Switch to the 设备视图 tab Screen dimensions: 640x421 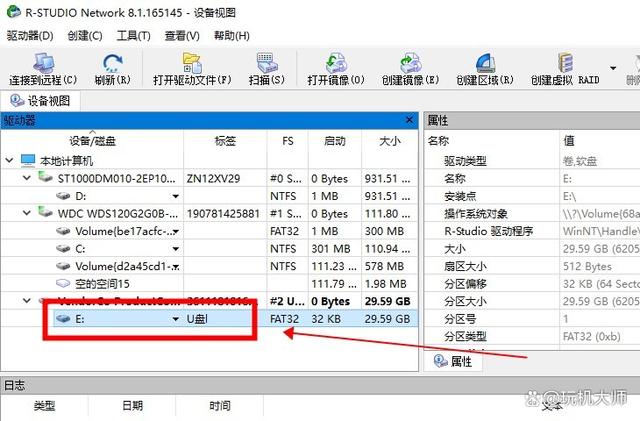[40, 100]
